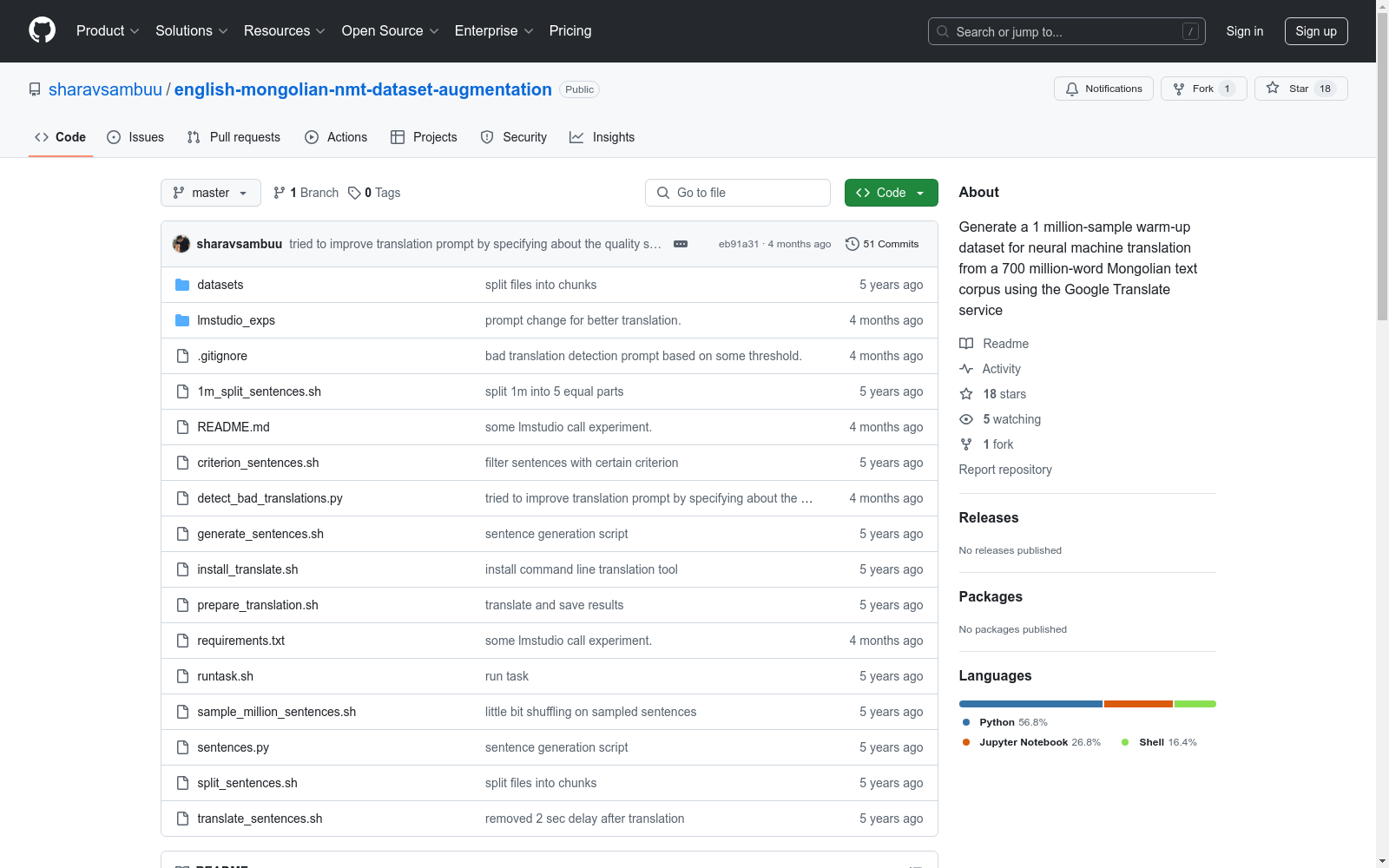This screenshot has height=868, width=1389.
Task: Open the Enterprise dropdown menu
Action: pos(494,31)
